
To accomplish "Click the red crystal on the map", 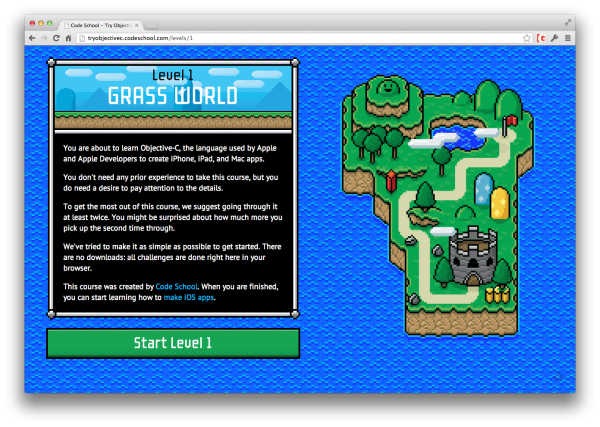I will [391, 181].
